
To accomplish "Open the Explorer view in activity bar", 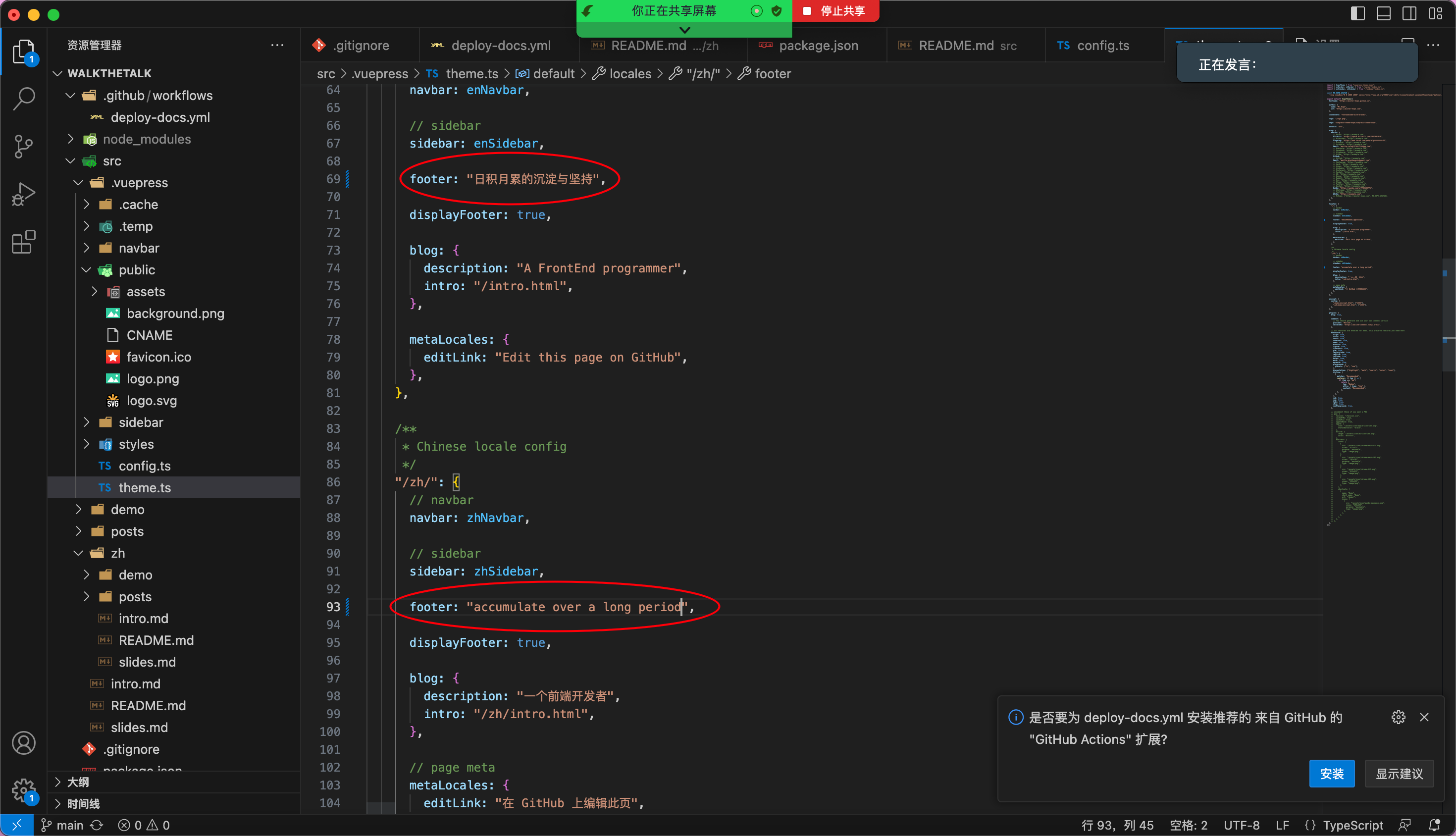I will tap(24, 52).
